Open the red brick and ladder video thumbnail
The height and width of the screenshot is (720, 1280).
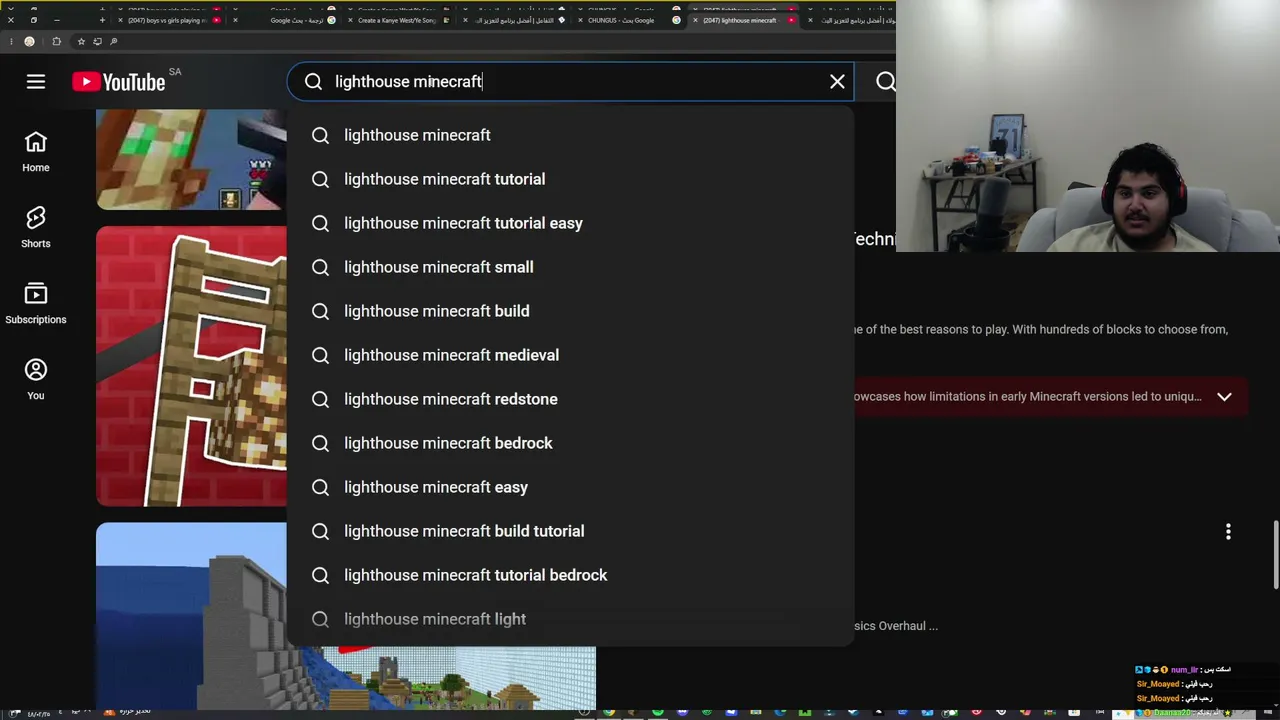pos(191,366)
